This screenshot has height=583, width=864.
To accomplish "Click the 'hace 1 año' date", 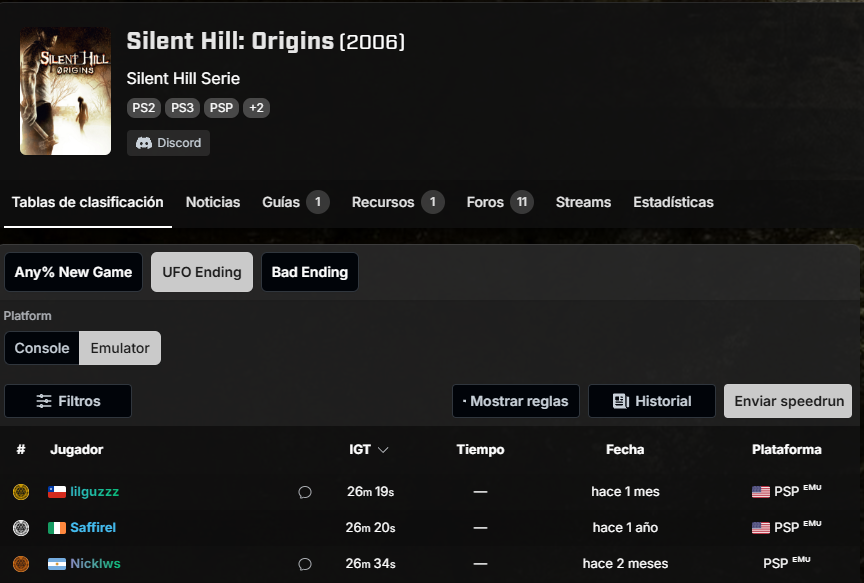I will [625, 528].
